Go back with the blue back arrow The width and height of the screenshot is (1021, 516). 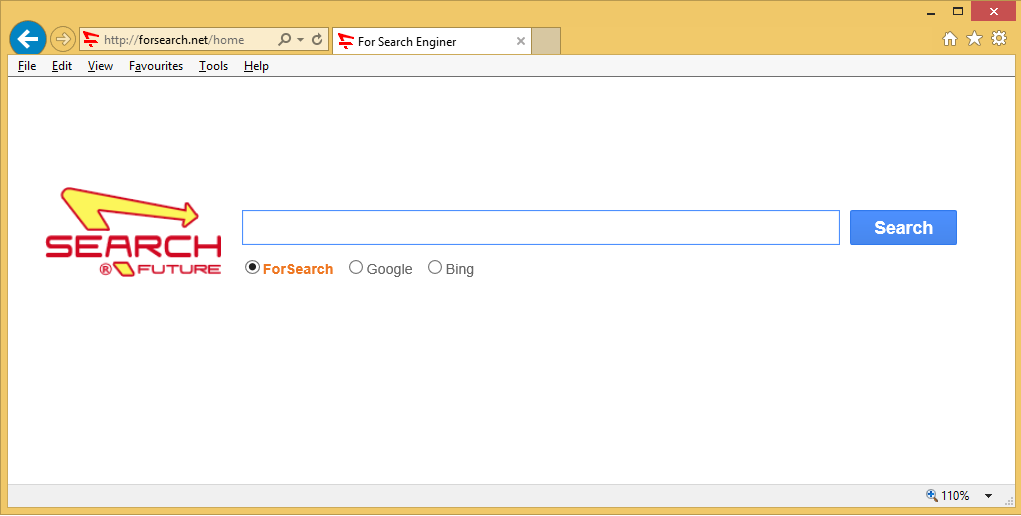[28, 39]
